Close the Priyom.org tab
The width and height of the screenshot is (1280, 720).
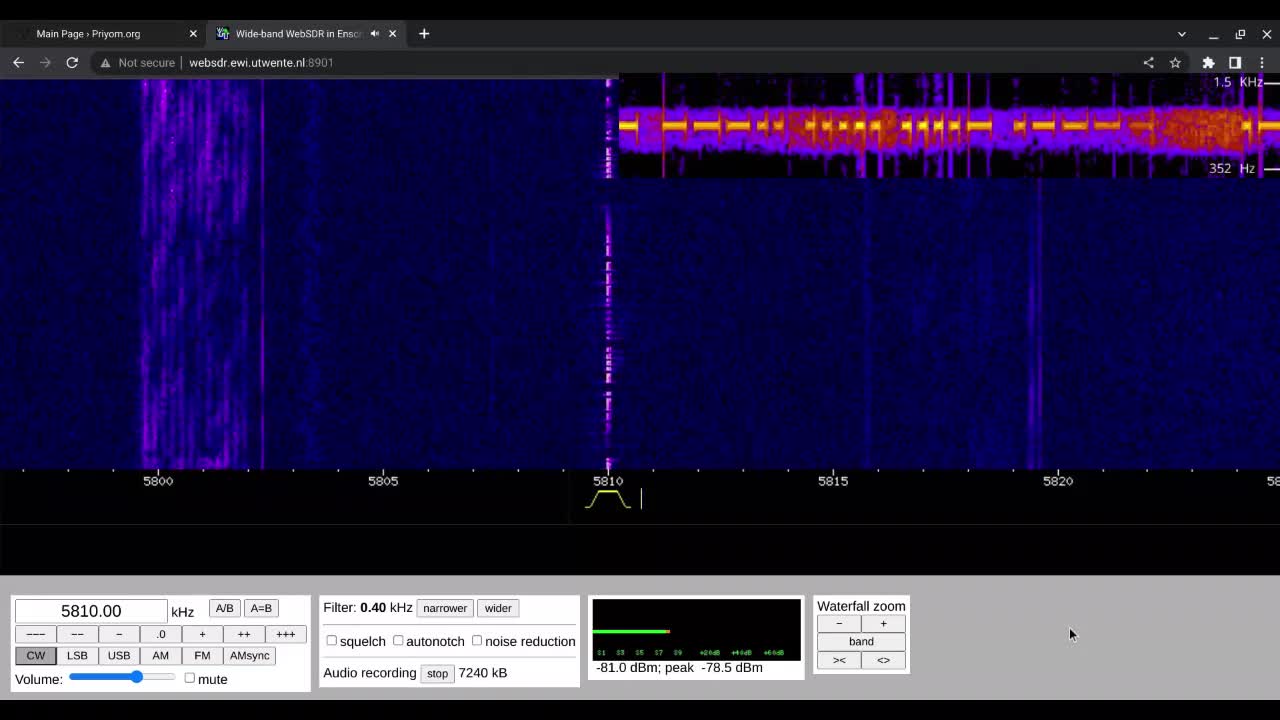coord(193,33)
